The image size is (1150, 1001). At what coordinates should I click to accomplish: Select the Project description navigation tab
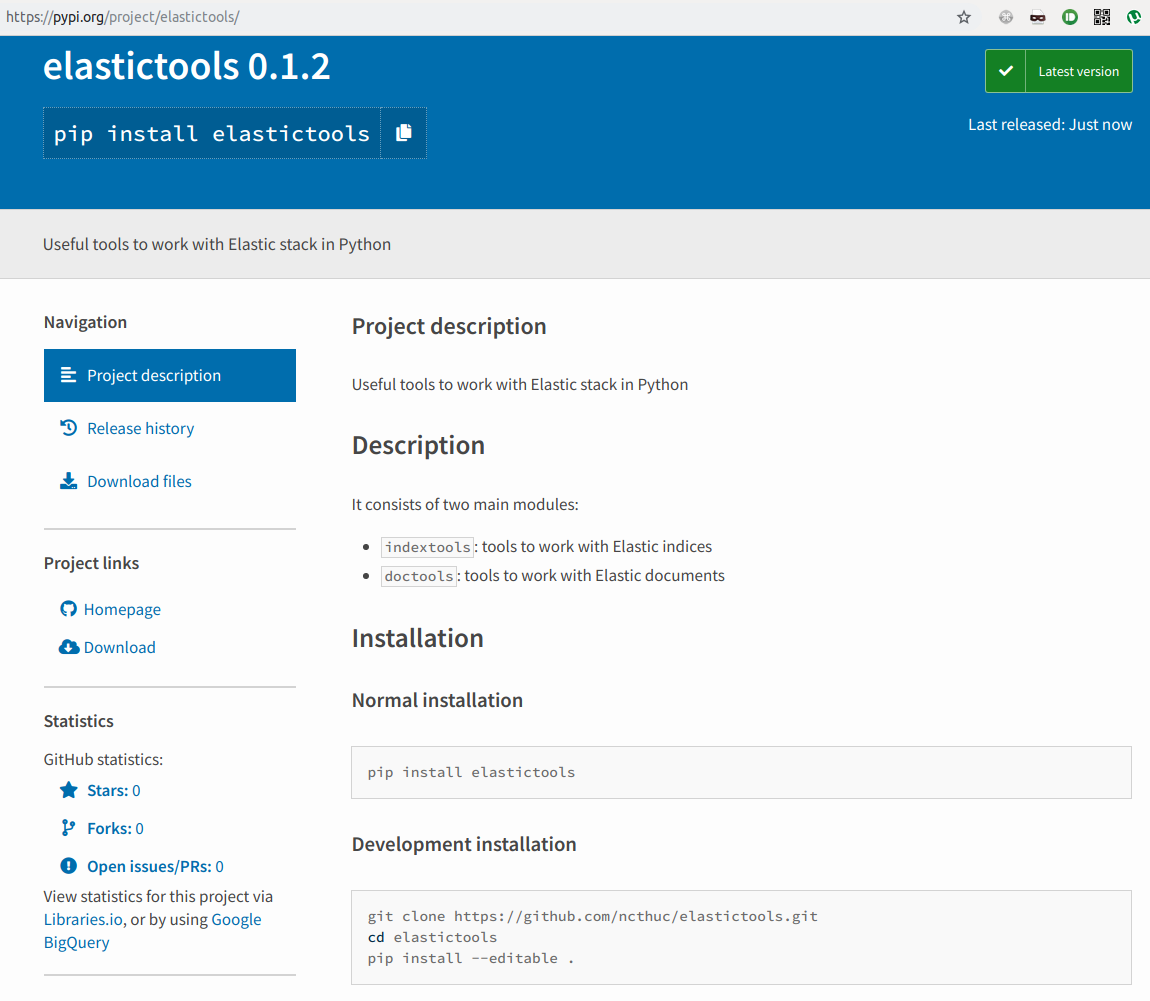[x=170, y=375]
